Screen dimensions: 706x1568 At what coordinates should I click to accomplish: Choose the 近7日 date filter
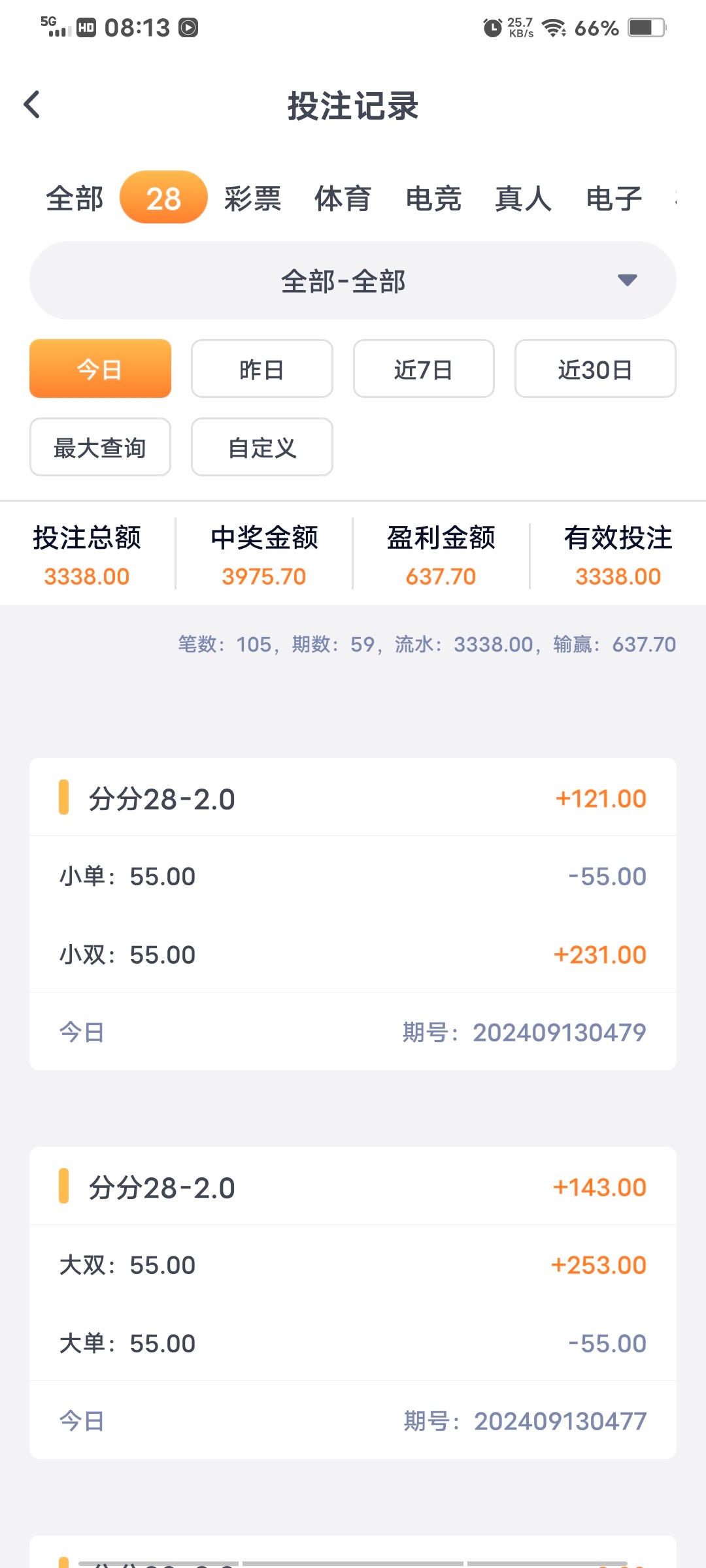(x=424, y=369)
